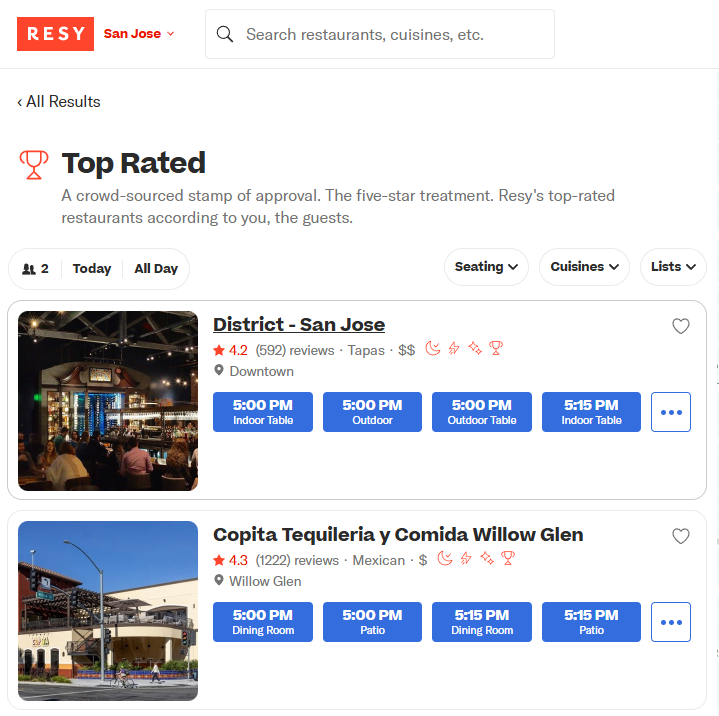Show more times for Copita Tequileria
This screenshot has width=719, height=716.
click(671, 622)
